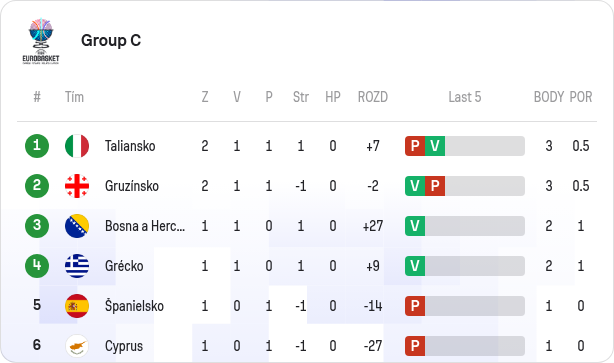Image resolution: width=614 pixels, height=363 pixels.
Task: Select the Španielsko team name
Action: pos(134,306)
